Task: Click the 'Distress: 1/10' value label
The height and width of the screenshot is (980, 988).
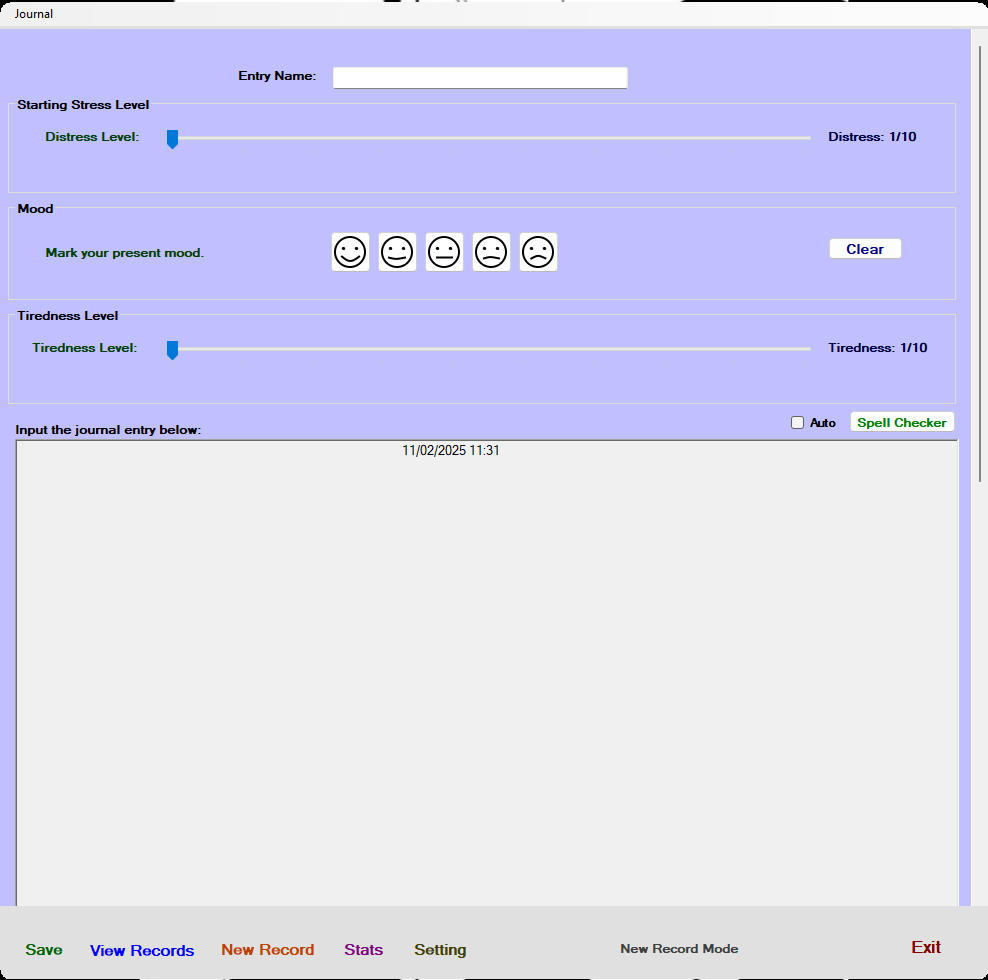Action: (872, 137)
